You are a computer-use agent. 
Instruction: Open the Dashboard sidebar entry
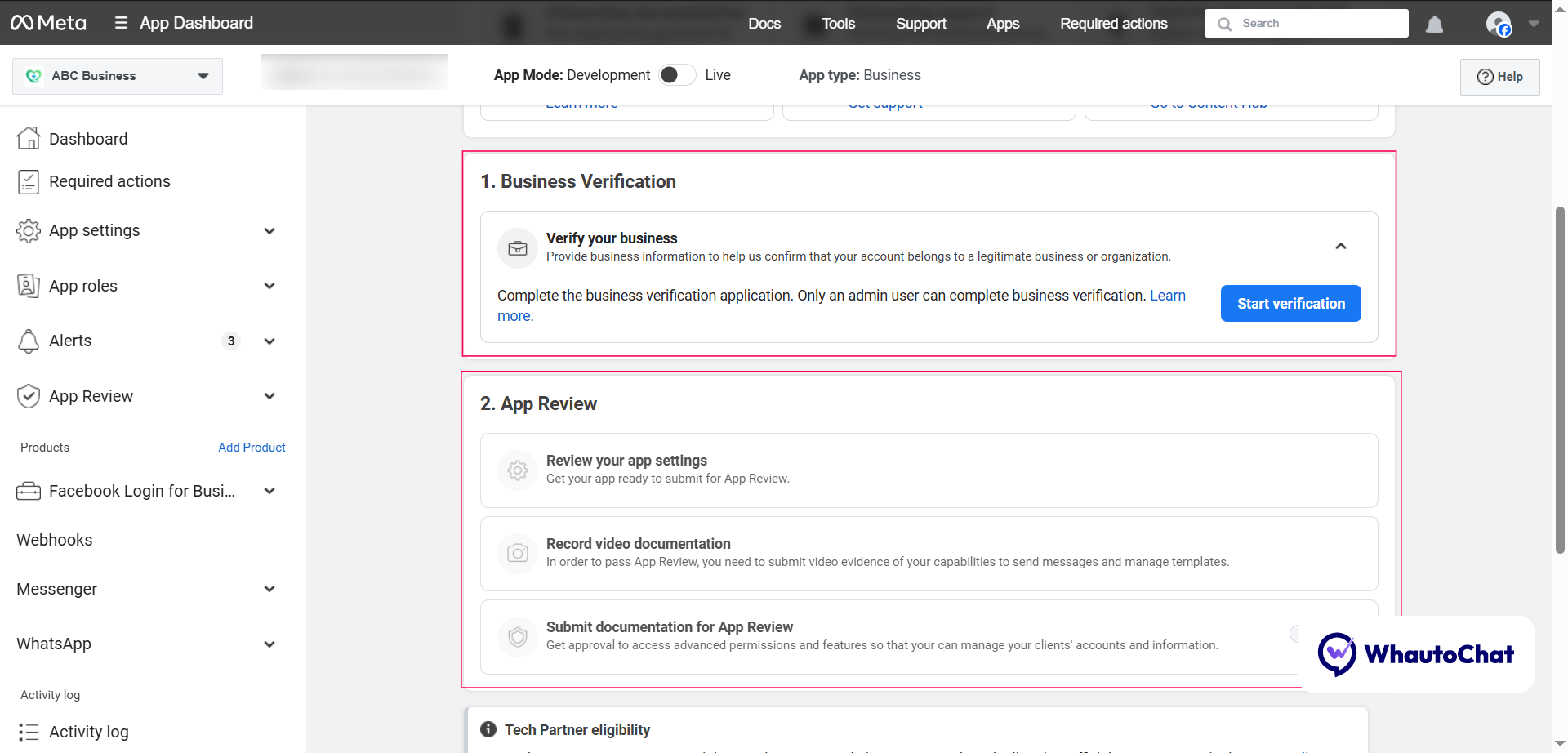click(x=87, y=138)
